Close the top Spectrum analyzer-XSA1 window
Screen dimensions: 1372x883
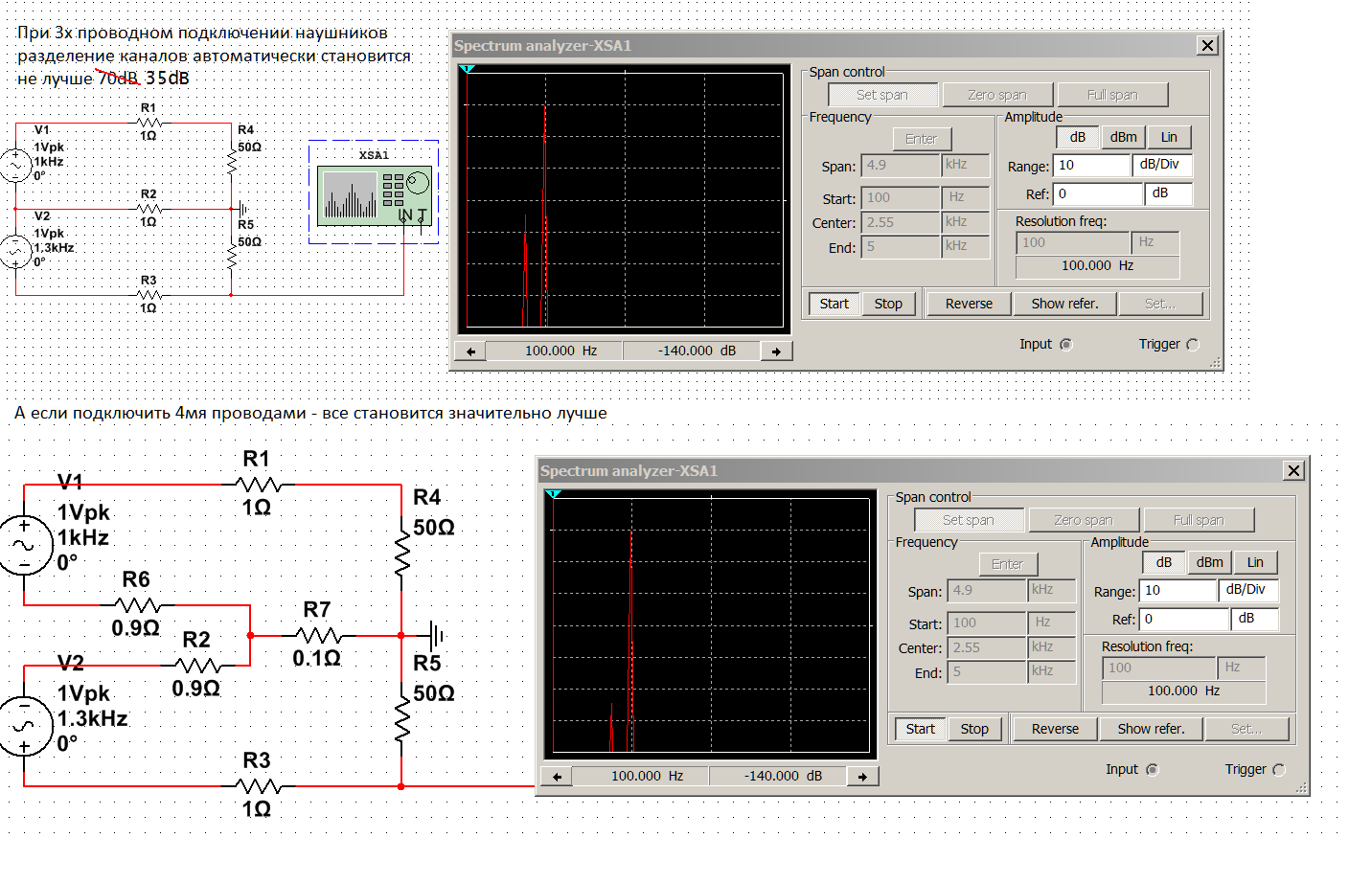1207,45
